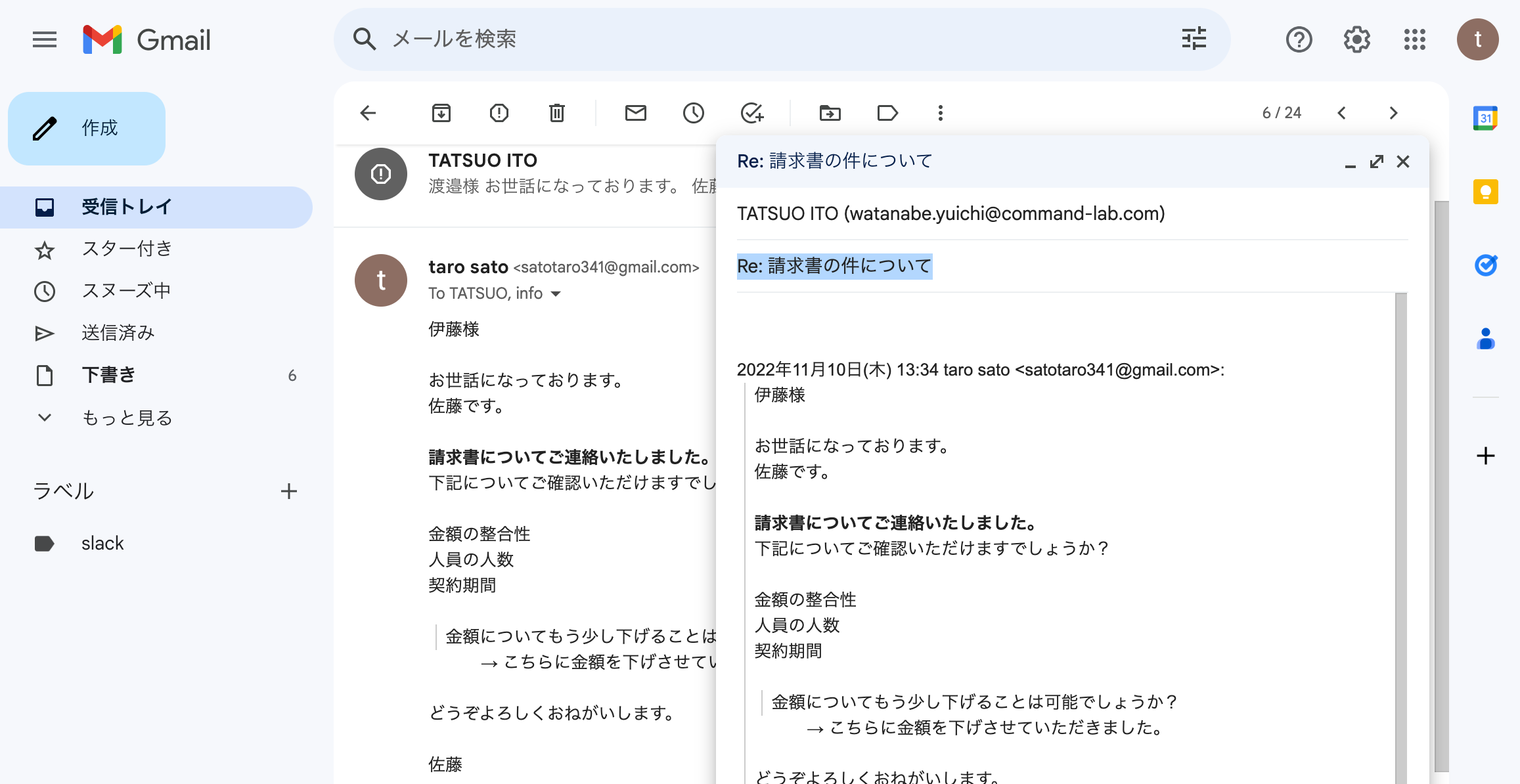Mark the email as unread
The image size is (1520, 784).
coord(636,113)
